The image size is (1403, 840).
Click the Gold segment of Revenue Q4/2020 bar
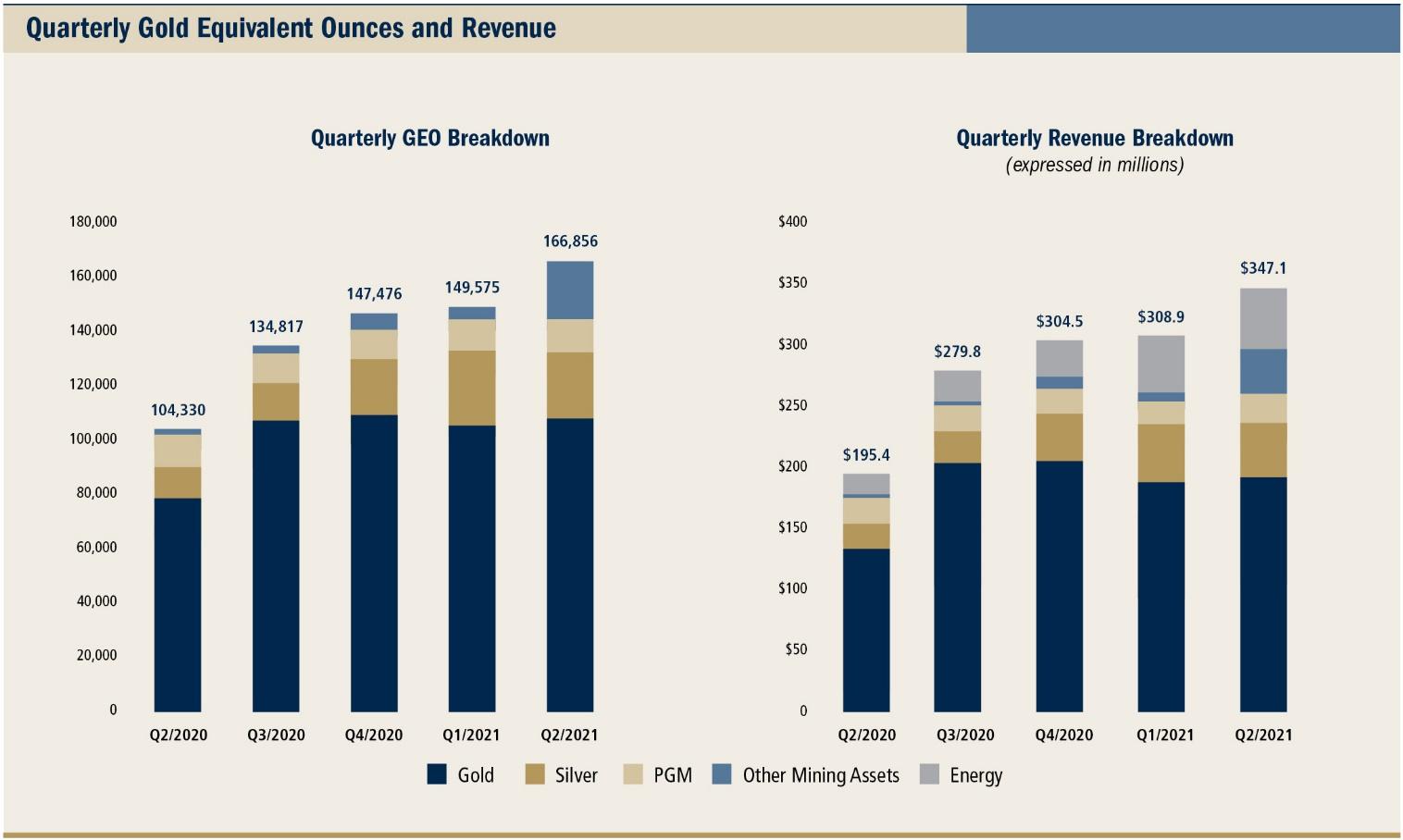(1060, 587)
